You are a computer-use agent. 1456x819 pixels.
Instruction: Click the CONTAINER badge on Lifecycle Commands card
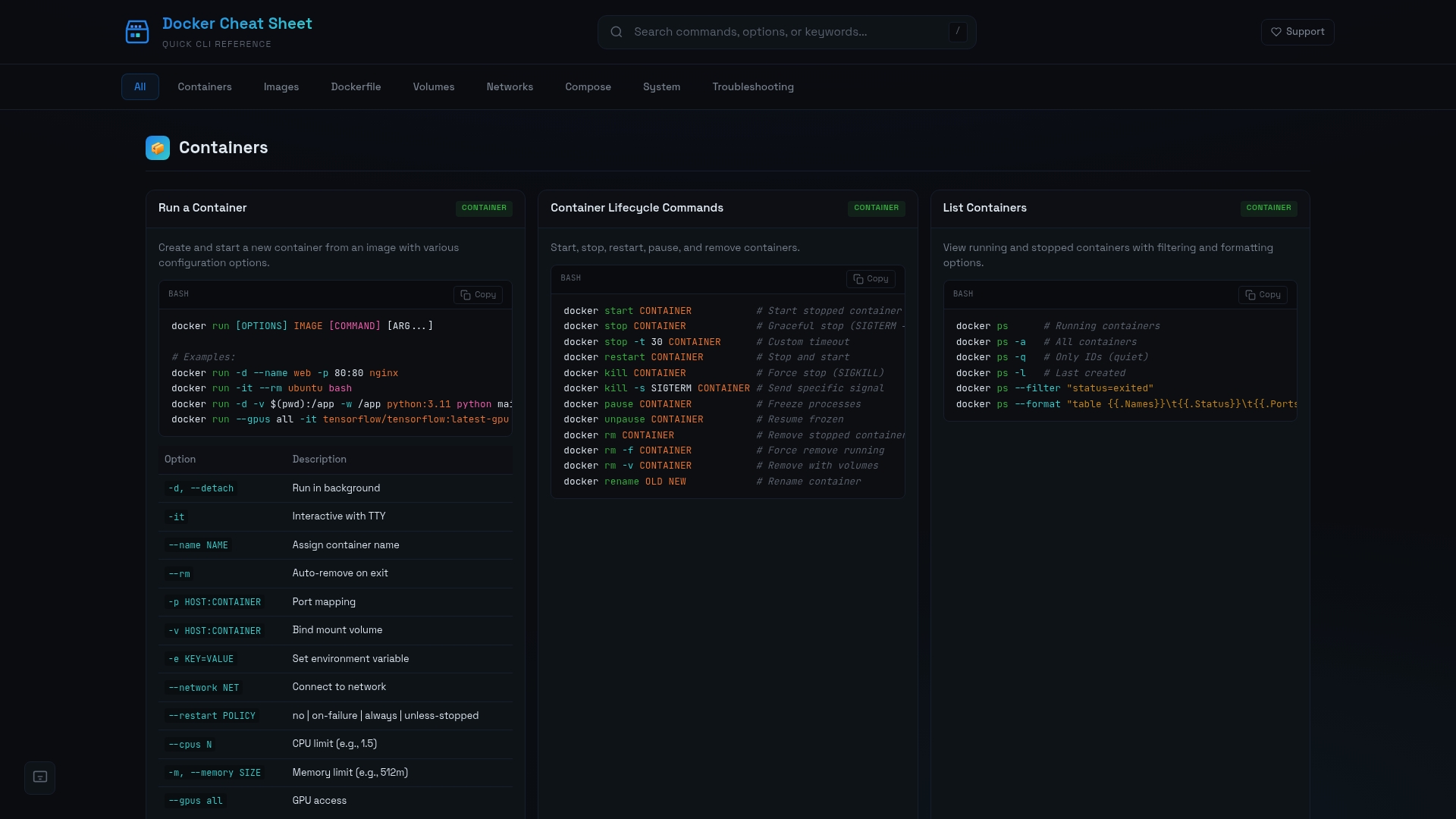[876, 208]
